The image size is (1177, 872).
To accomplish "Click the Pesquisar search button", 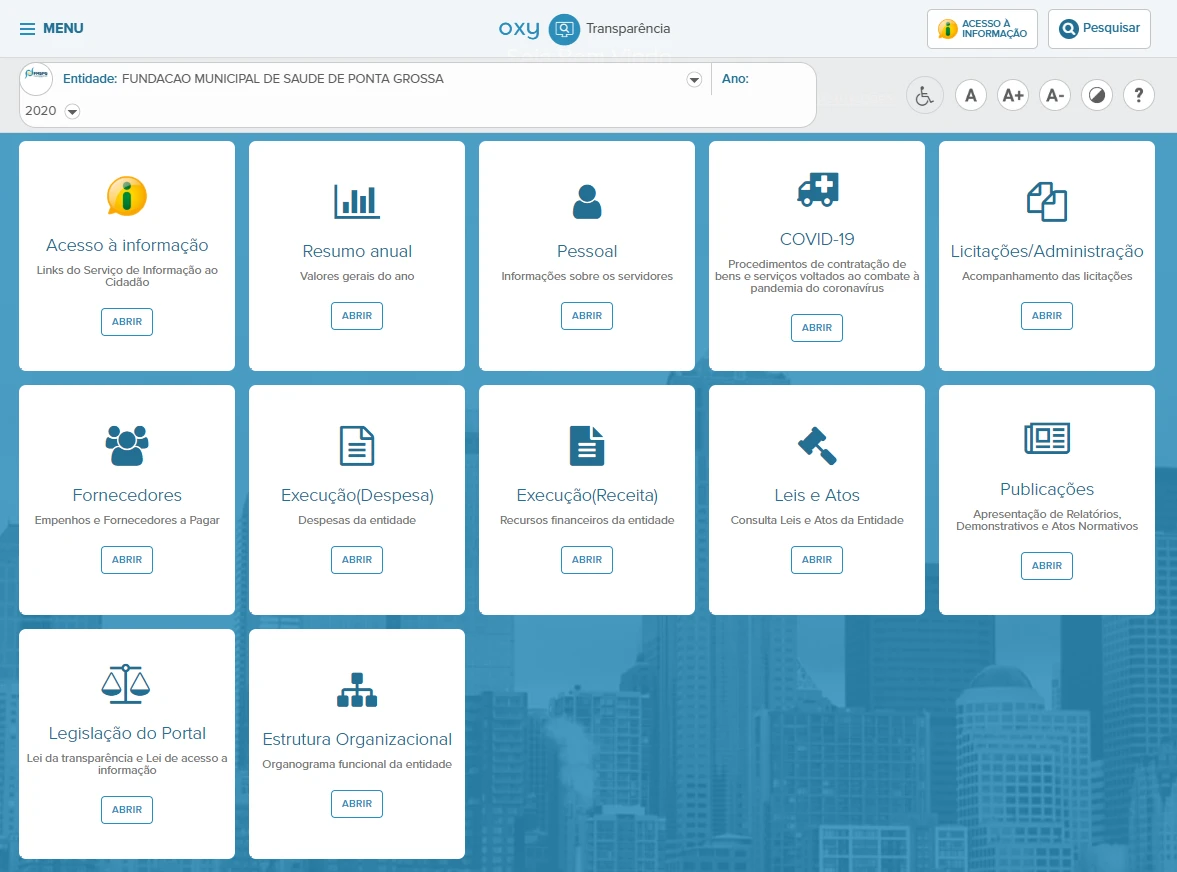I will tap(1099, 29).
